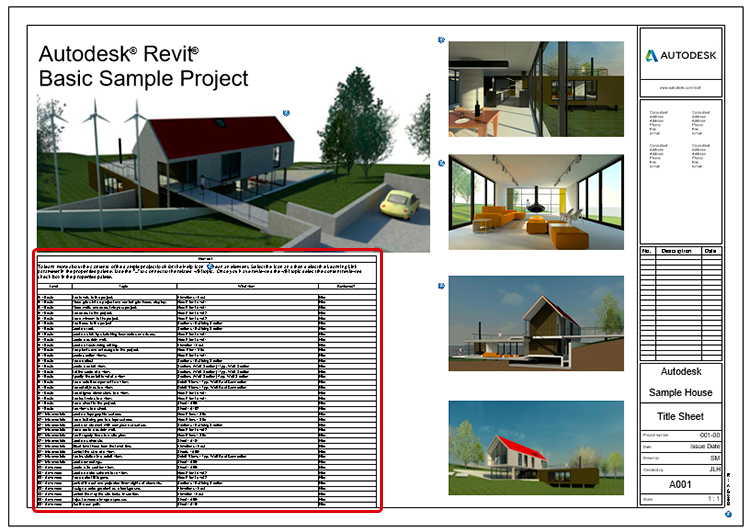Click the 'No.' revision table header
This screenshot has height=532, width=750.
click(647, 251)
